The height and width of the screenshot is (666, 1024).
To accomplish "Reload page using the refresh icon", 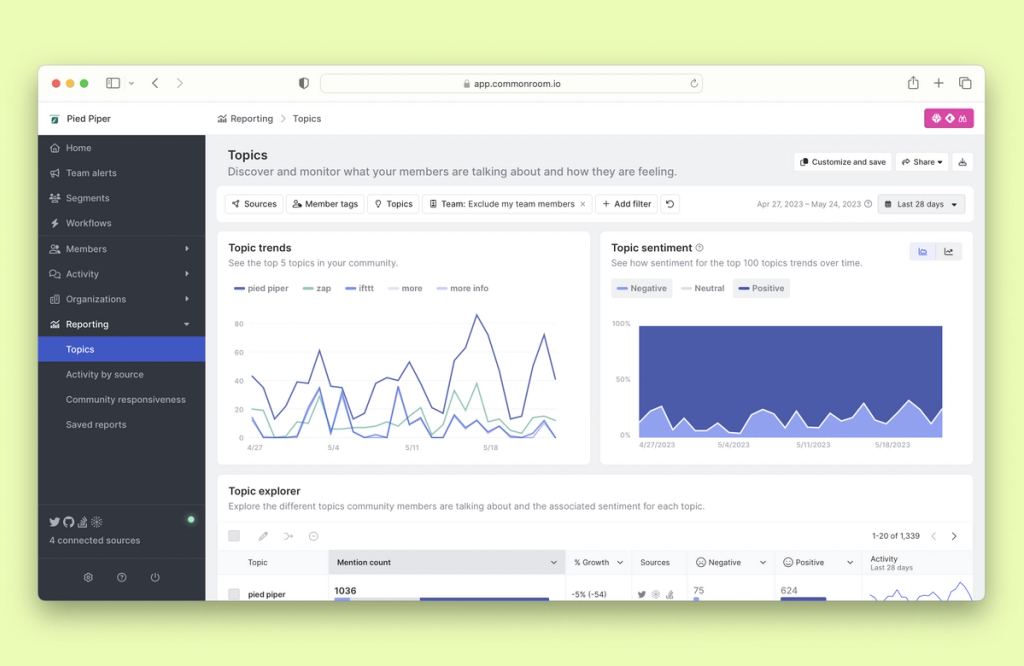I will (x=694, y=83).
